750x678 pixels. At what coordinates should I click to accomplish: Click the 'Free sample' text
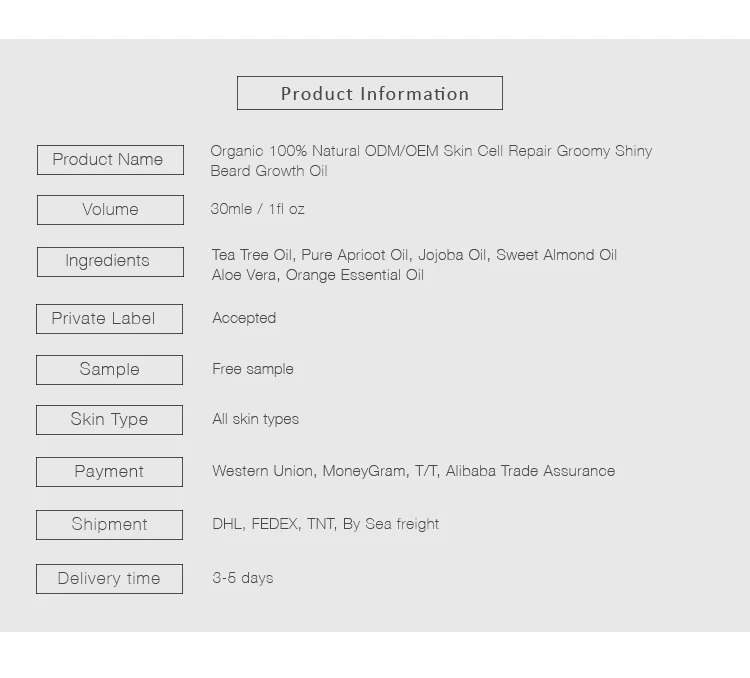coord(253,369)
